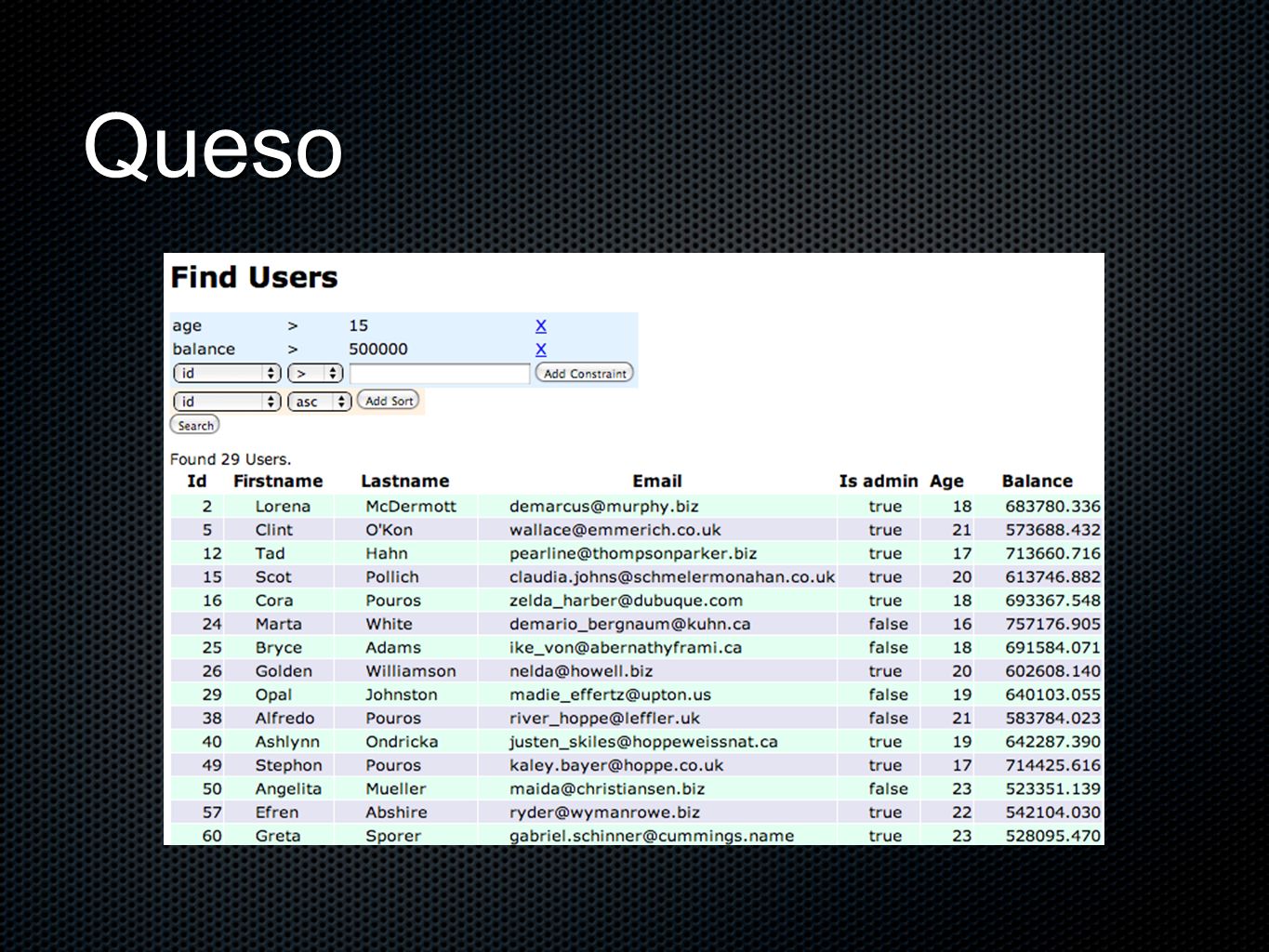Open the constraint operator dropdown showing >

315,373
